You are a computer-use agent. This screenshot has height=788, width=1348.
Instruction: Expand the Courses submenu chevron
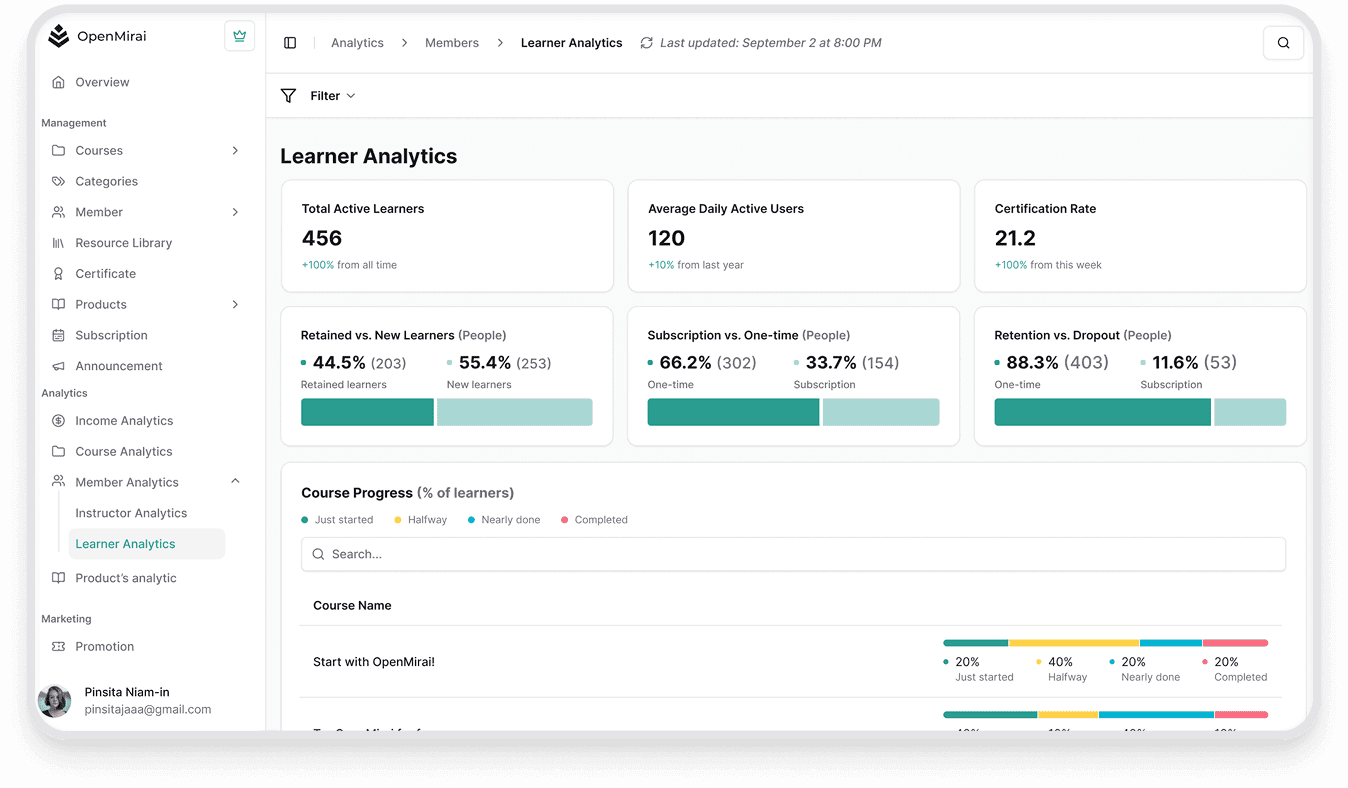[x=235, y=151]
